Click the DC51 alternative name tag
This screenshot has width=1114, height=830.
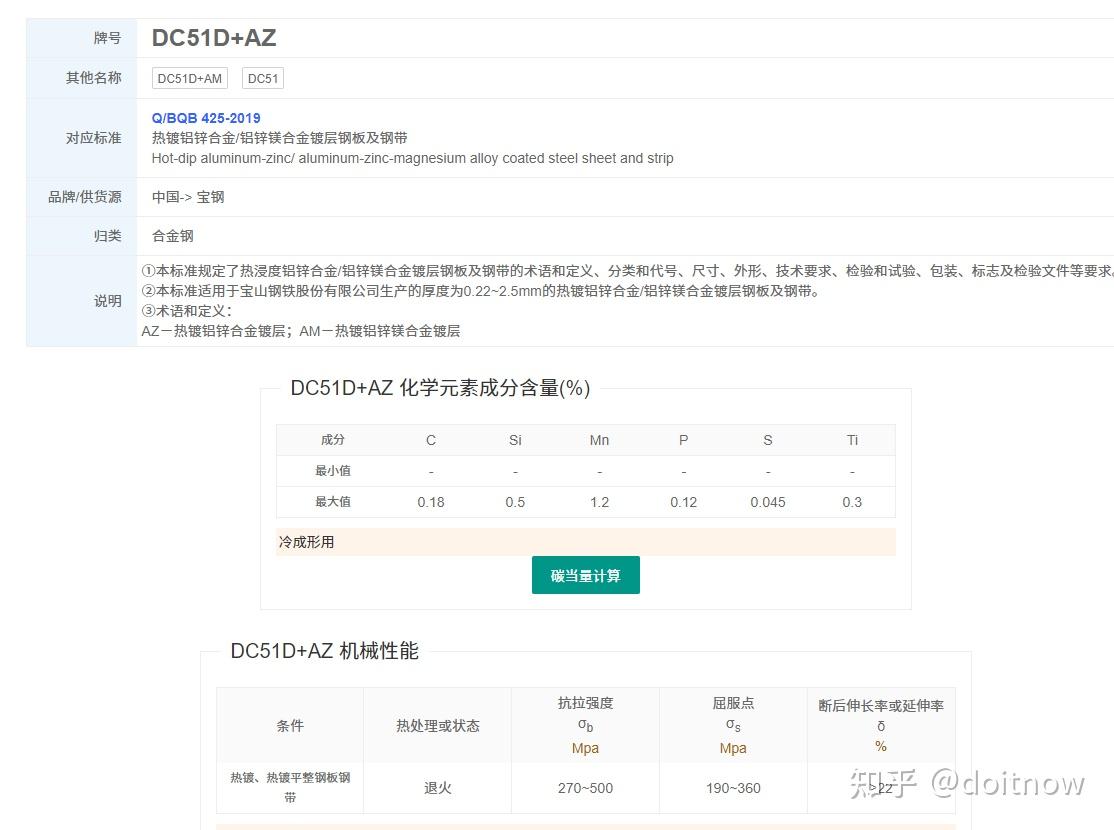click(262, 77)
